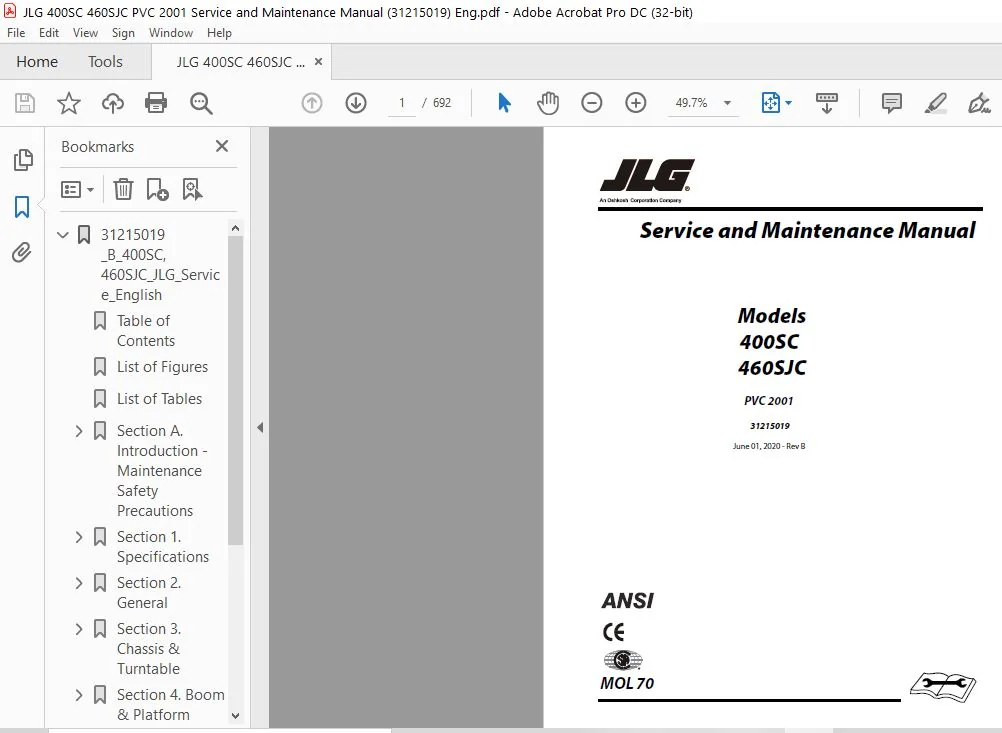The height and width of the screenshot is (733, 1002).
Task: Open the zoom level dropdown arrow
Action: click(727, 103)
